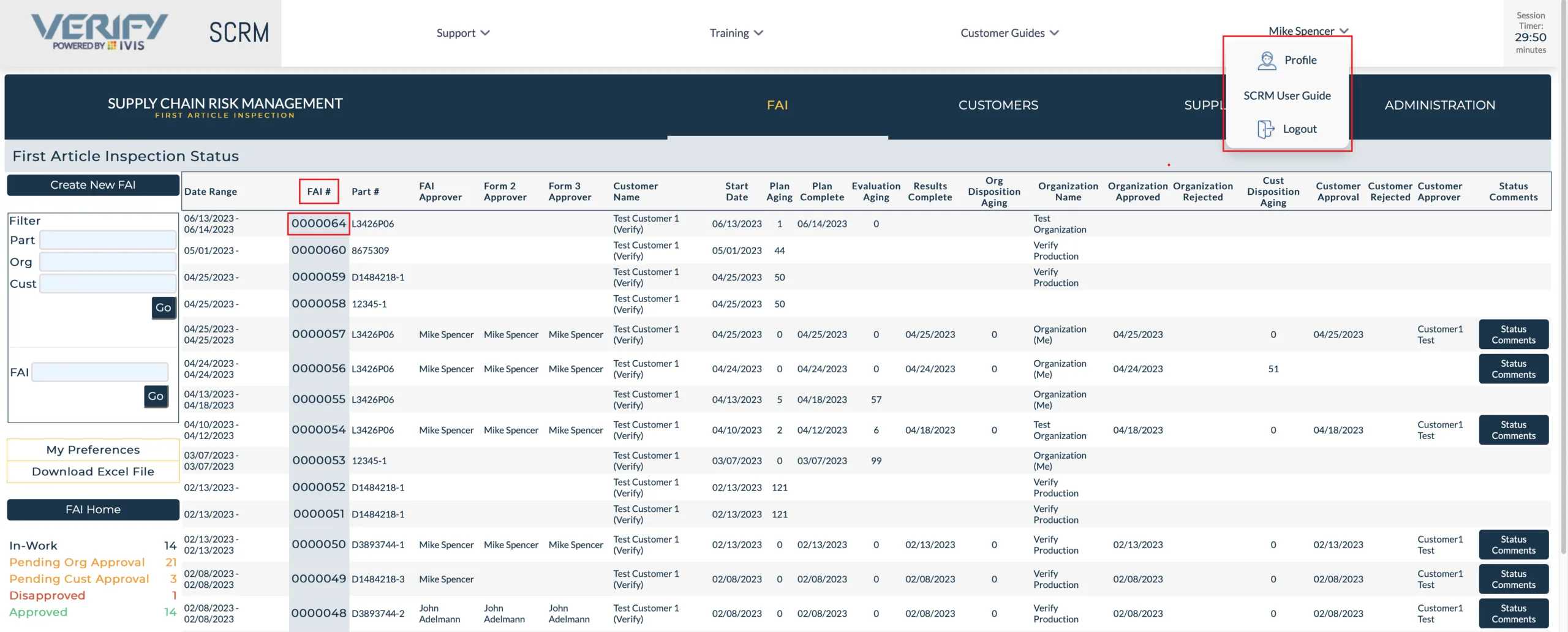Open FAI number 0000058
This screenshot has height=632, width=1568.
318,304
